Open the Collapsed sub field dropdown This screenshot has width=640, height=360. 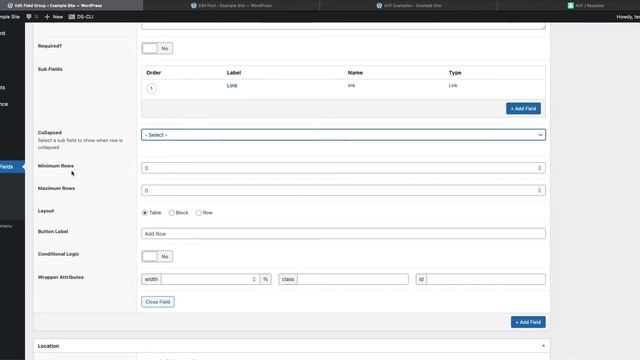(343, 135)
